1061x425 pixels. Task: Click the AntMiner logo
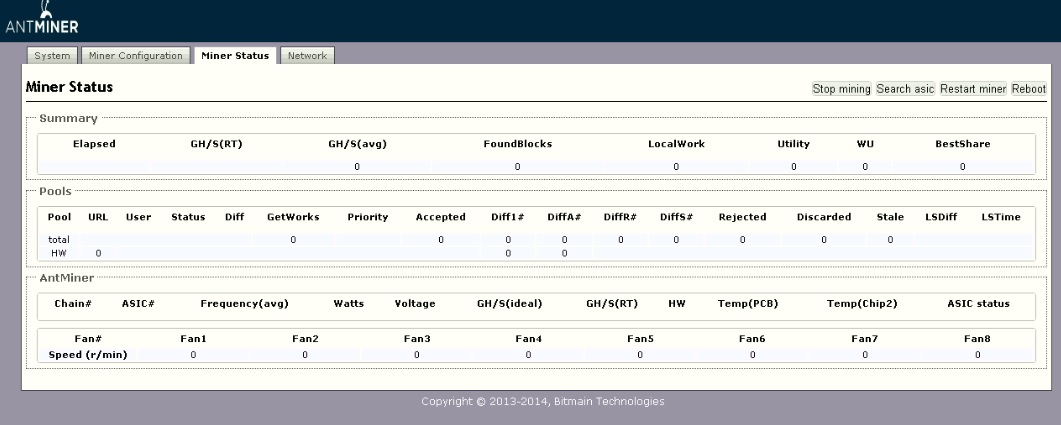42,18
